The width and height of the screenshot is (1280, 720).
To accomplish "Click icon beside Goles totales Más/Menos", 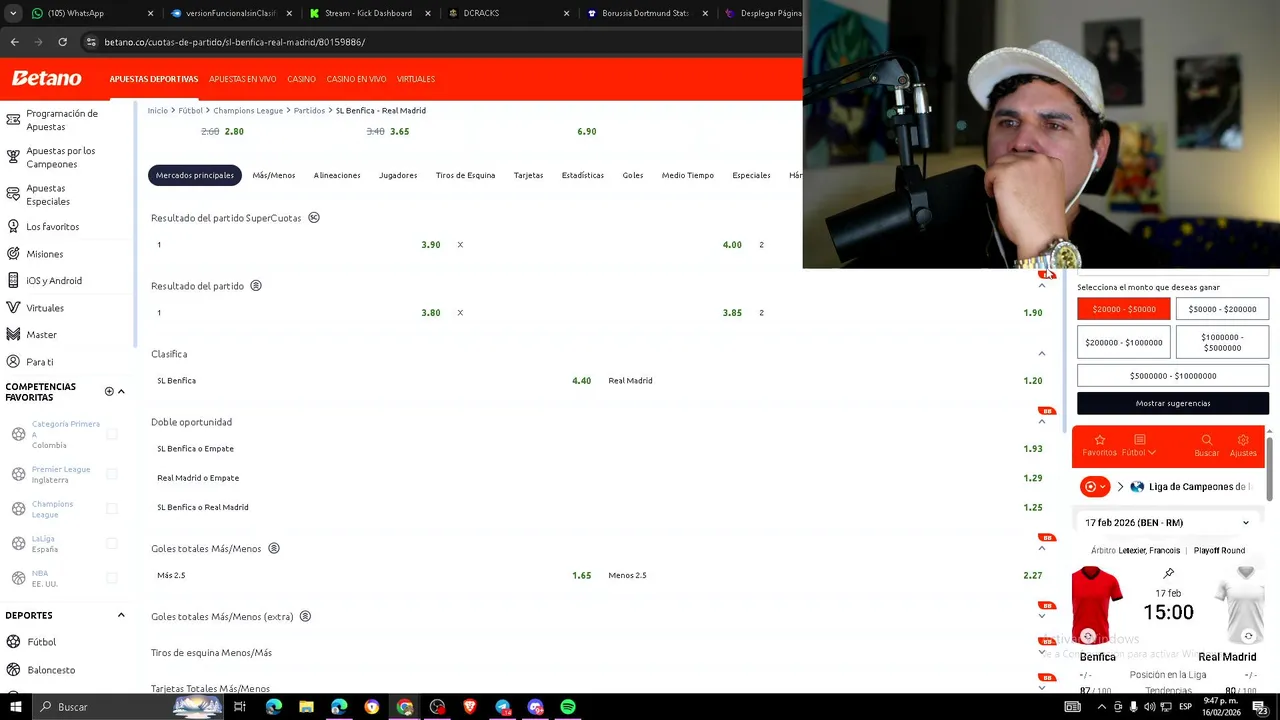I will tap(274, 548).
